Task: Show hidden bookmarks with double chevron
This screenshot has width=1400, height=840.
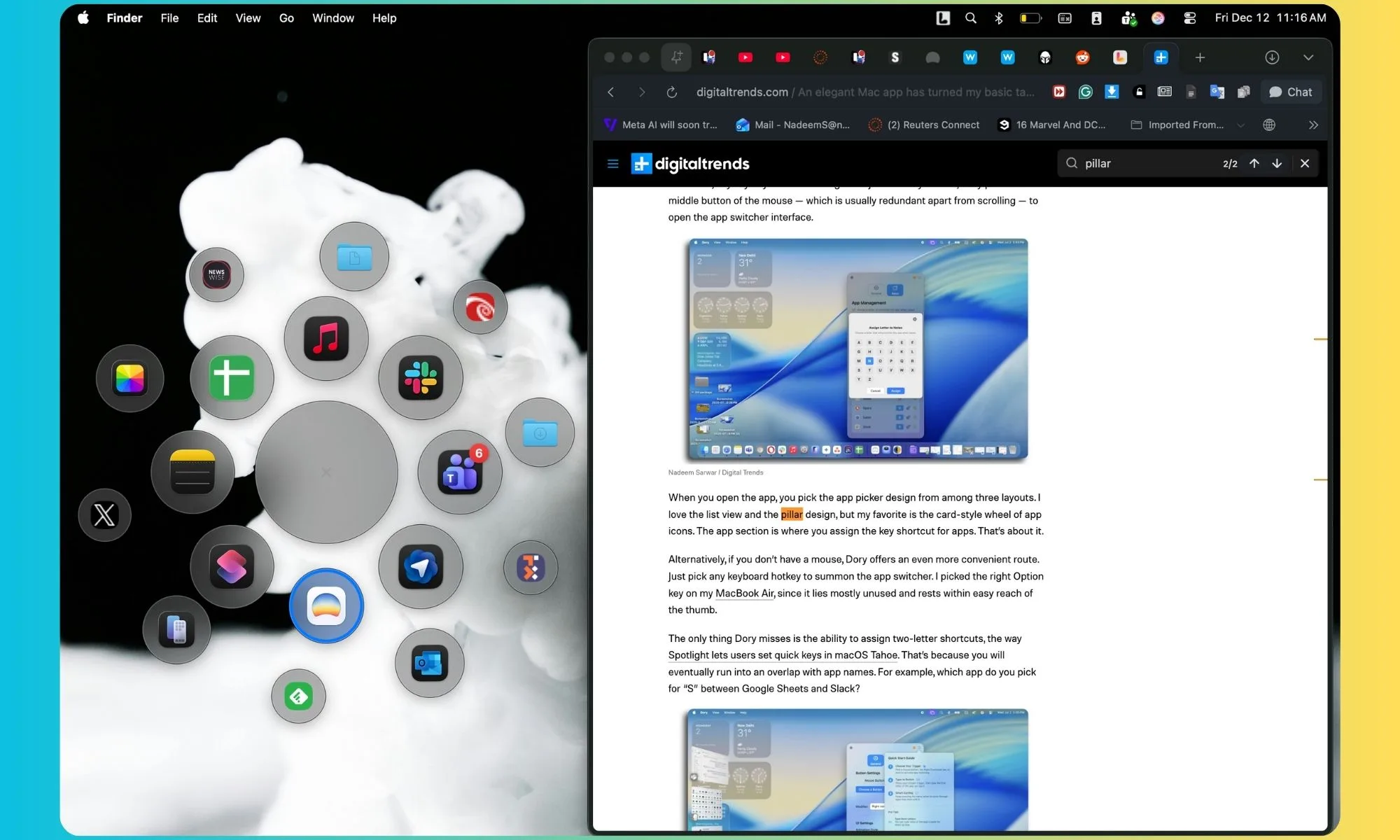Action: click(x=1313, y=125)
